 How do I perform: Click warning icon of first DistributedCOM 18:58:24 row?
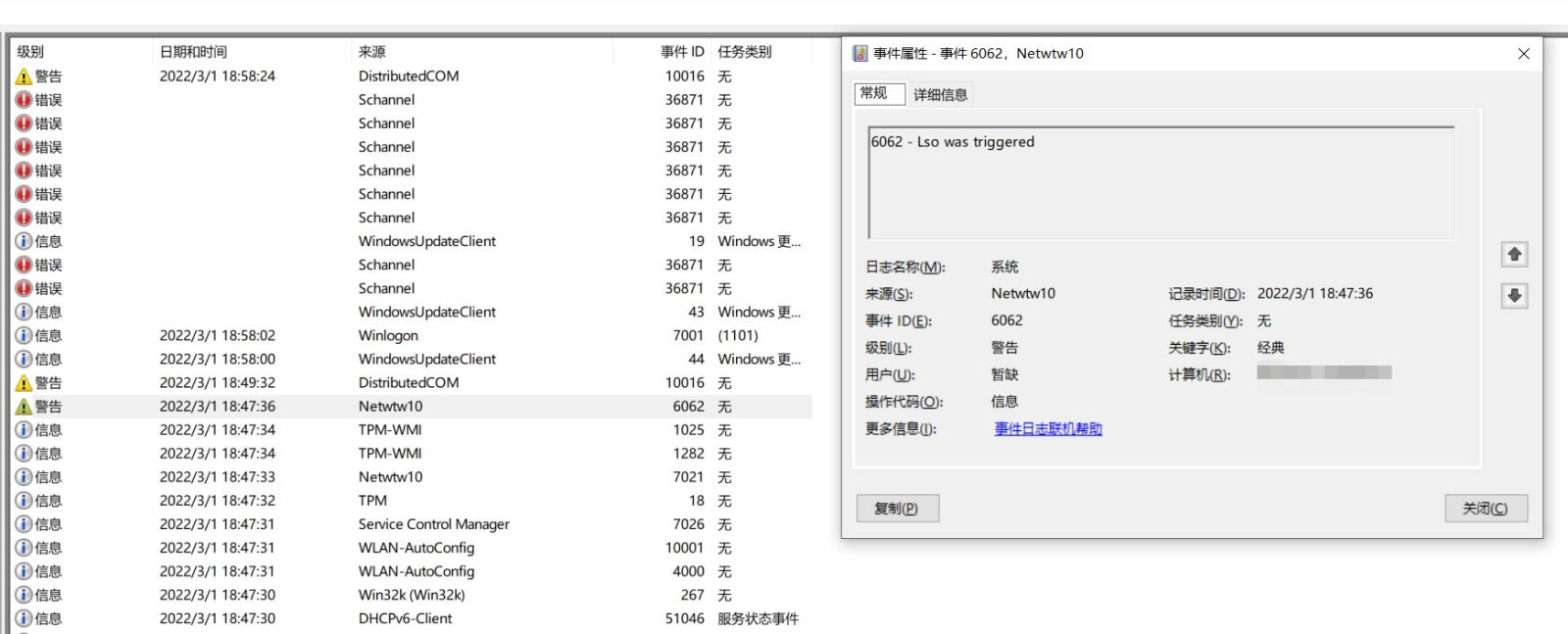[24, 76]
